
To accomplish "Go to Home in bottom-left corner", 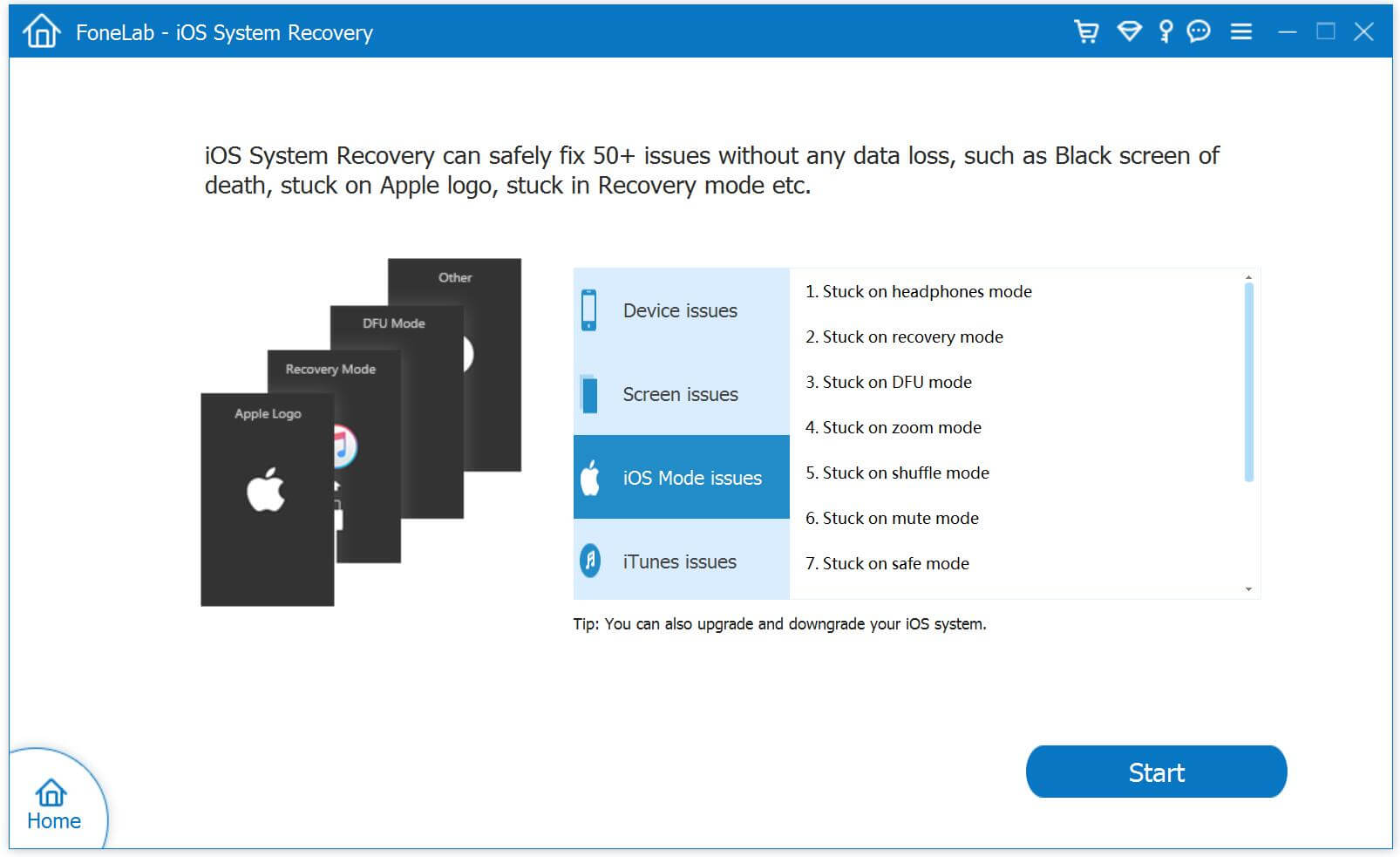I will tap(53, 804).
